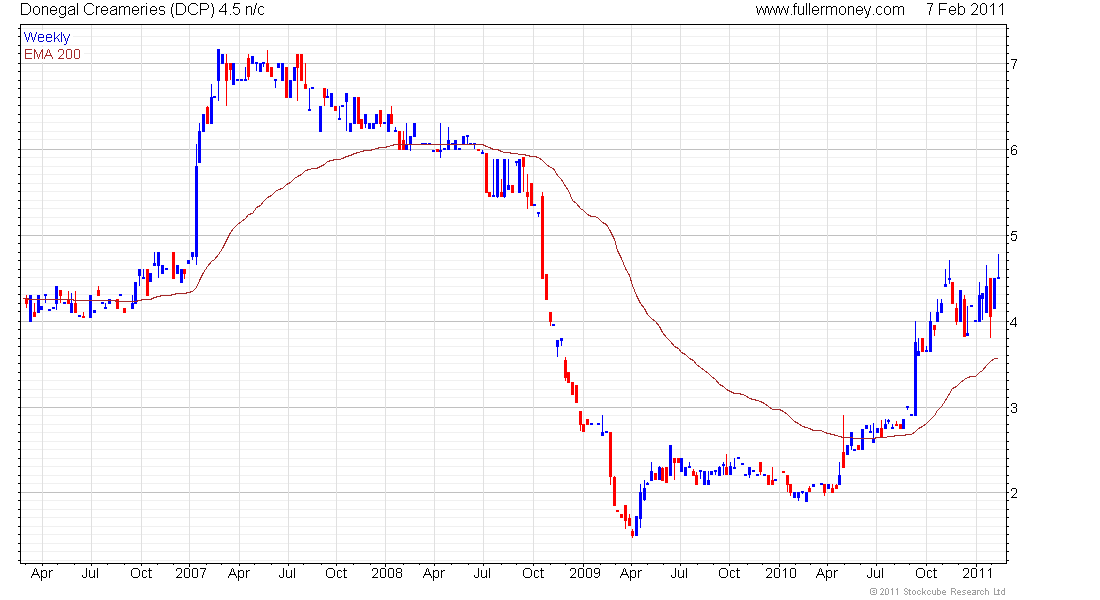Image resolution: width=1100 pixels, height=600 pixels.
Task: Click the price axis value 4
Action: [x=1014, y=322]
